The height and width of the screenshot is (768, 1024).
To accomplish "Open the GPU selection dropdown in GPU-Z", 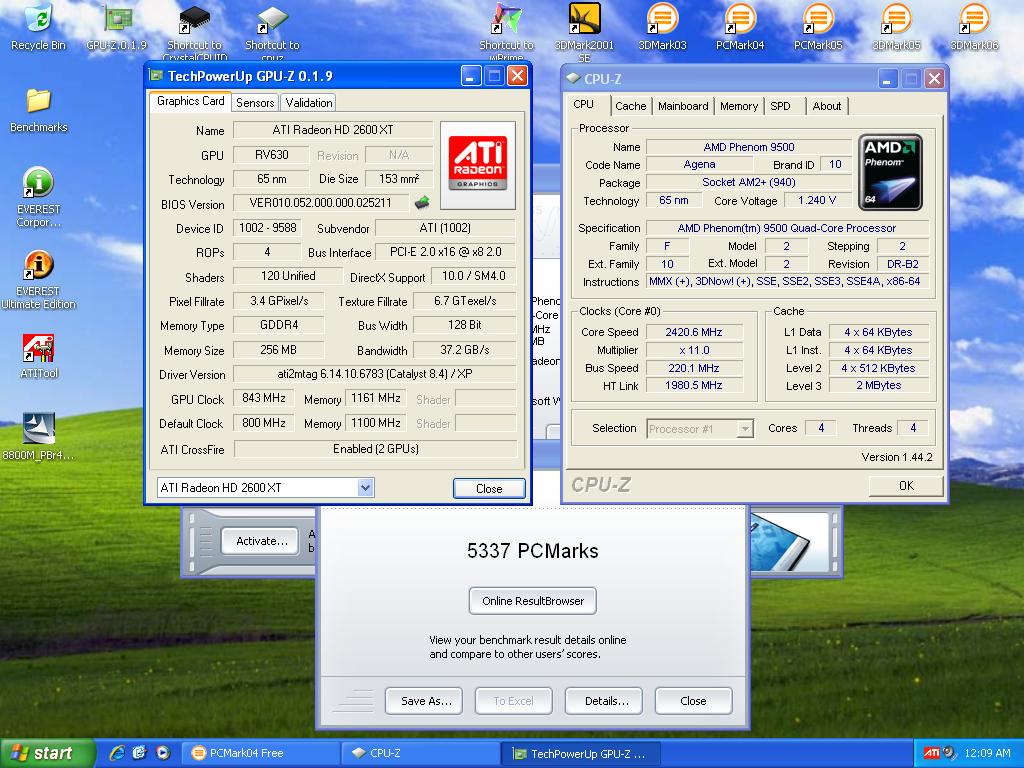I will pos(365,487).
